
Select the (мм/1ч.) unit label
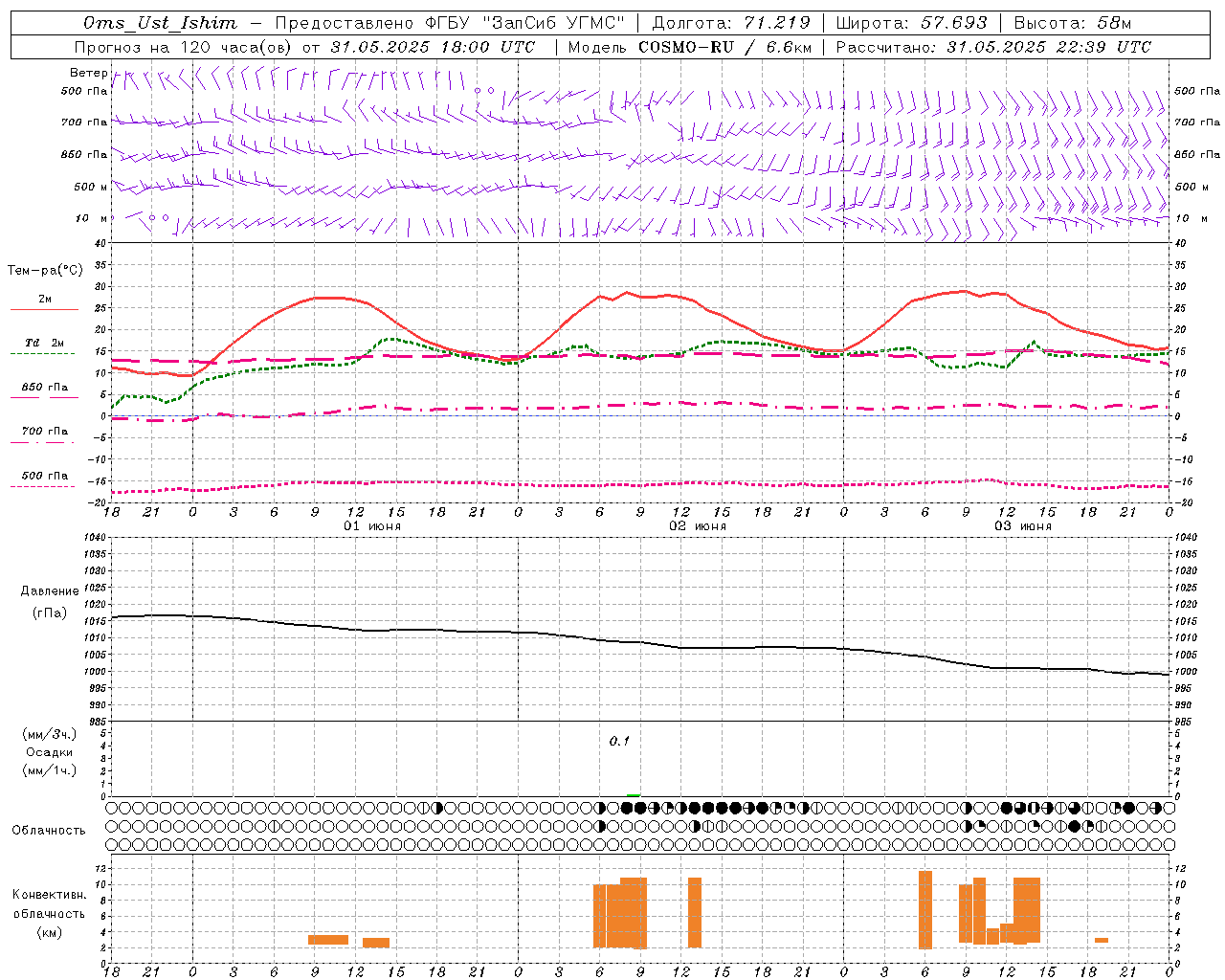[50, 770]
